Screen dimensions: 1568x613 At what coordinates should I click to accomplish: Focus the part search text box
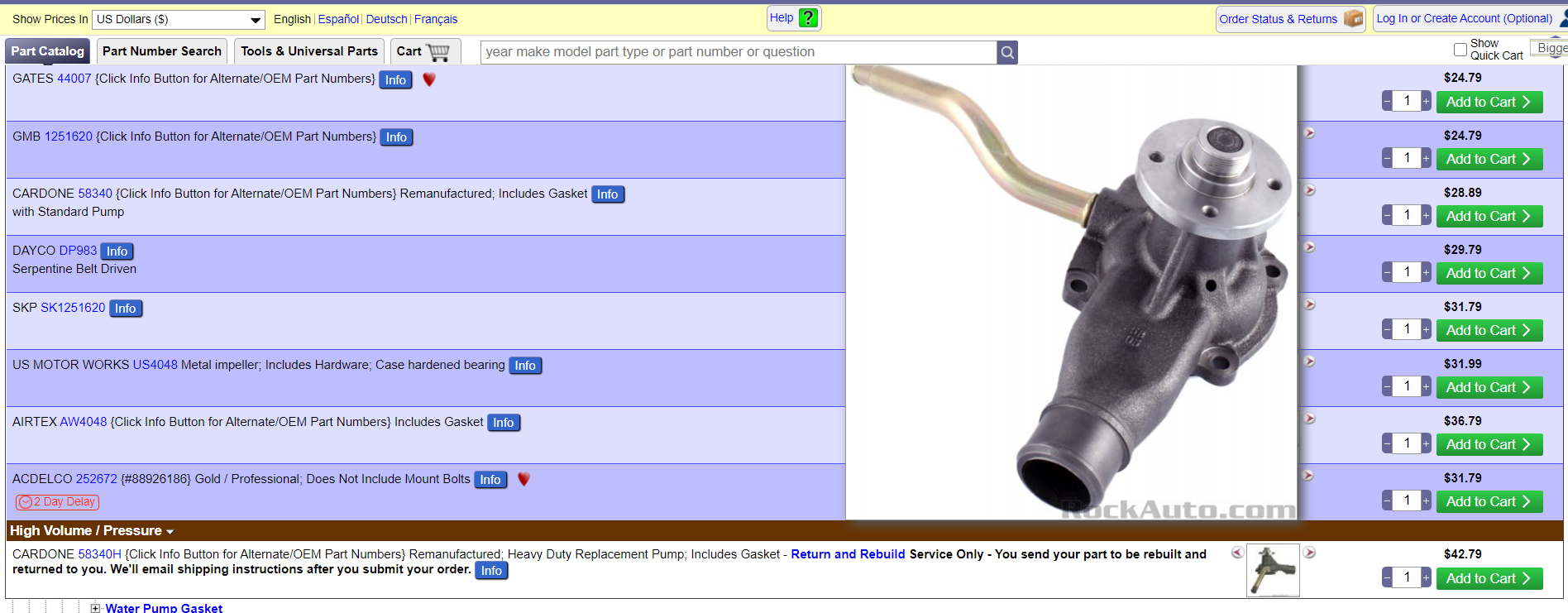[x=739, y=52]
